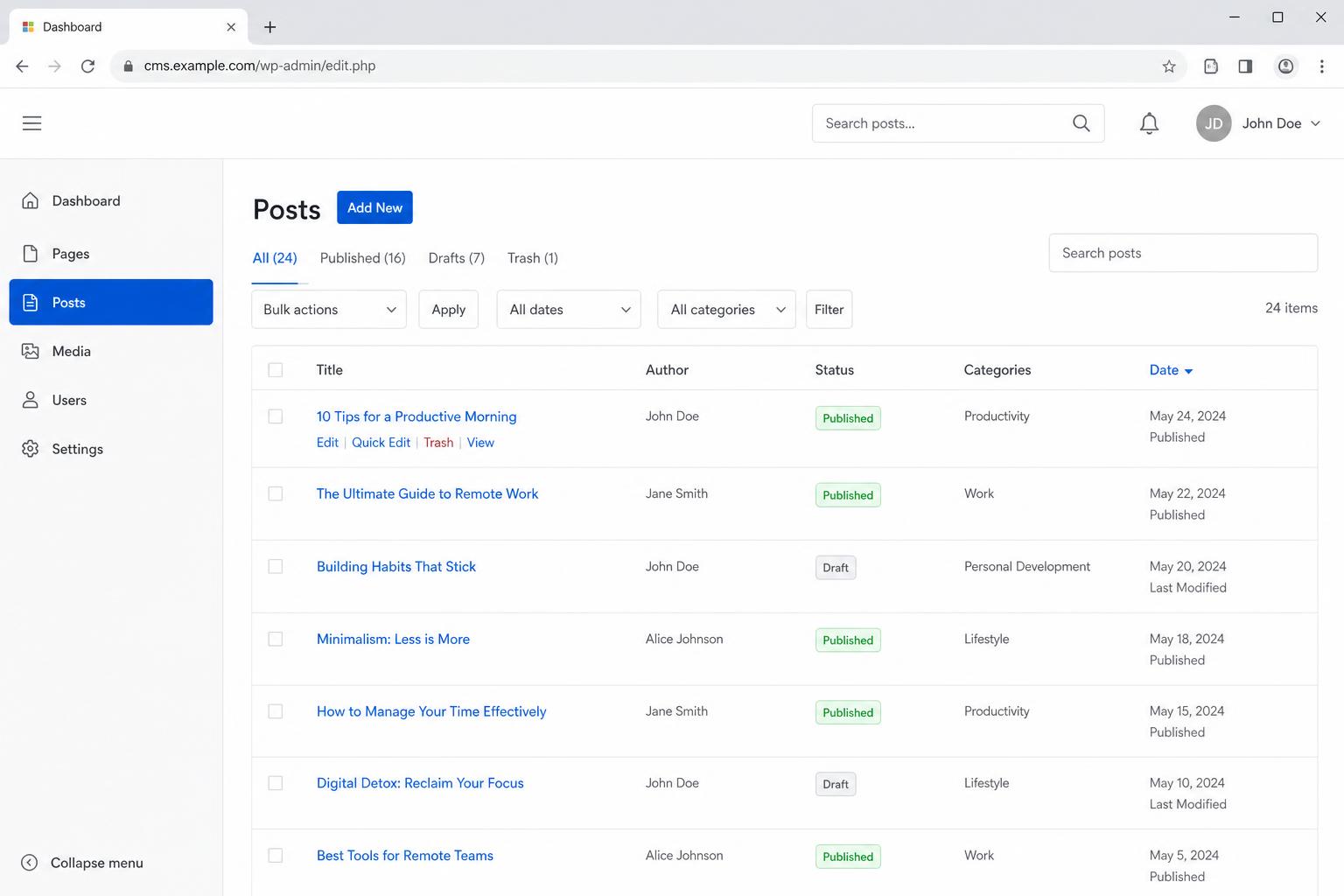Viewport: 1344px width, 896px height.
Task: Click the Dashboard home icon in sidebar
Action: click(x=31, y=200)
